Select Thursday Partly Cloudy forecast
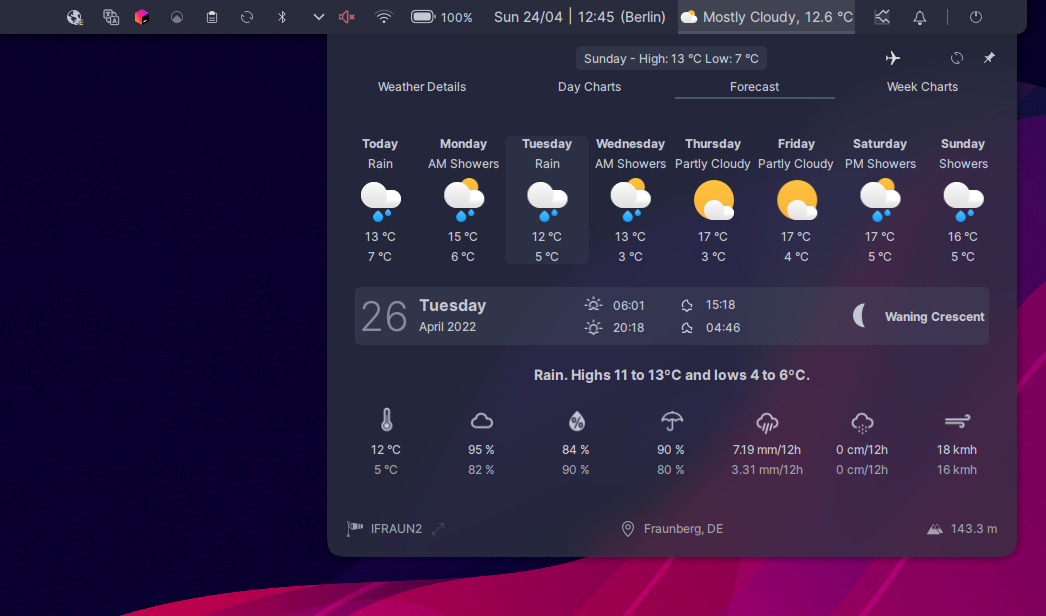 click(713, 200)
